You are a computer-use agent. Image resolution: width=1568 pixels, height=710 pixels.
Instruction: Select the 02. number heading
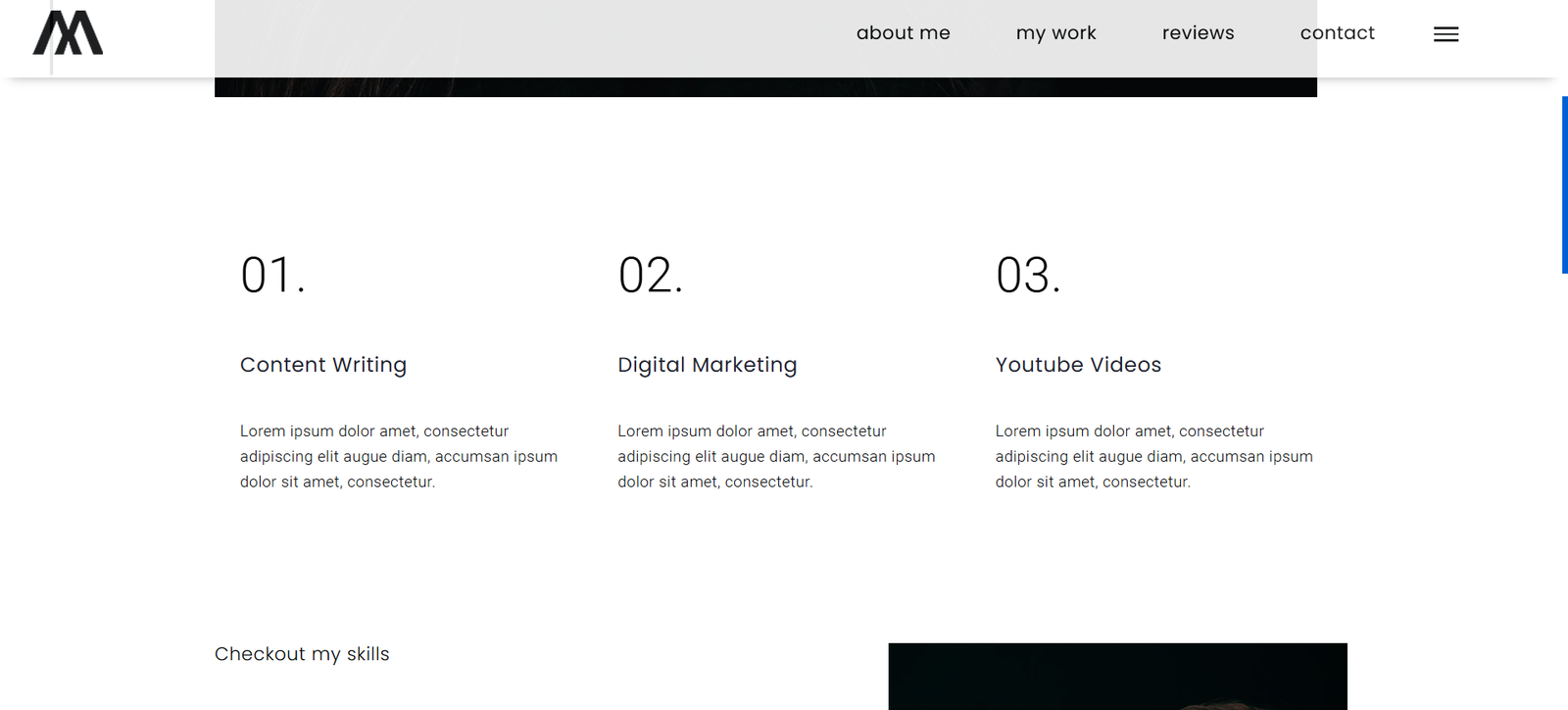pyautogui.click(x=650, y=276)
